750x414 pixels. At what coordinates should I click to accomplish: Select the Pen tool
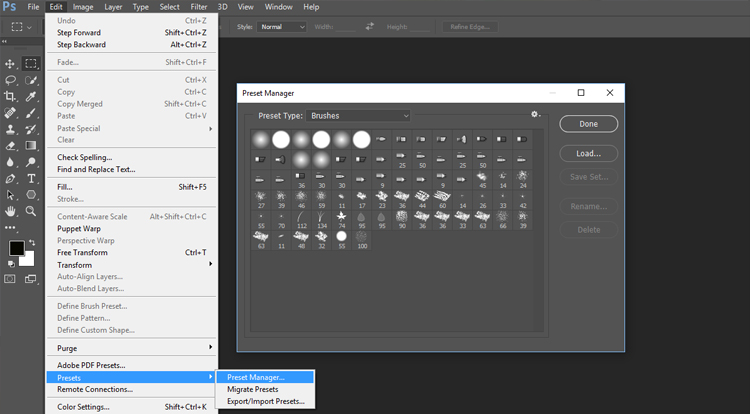(10, 179)
